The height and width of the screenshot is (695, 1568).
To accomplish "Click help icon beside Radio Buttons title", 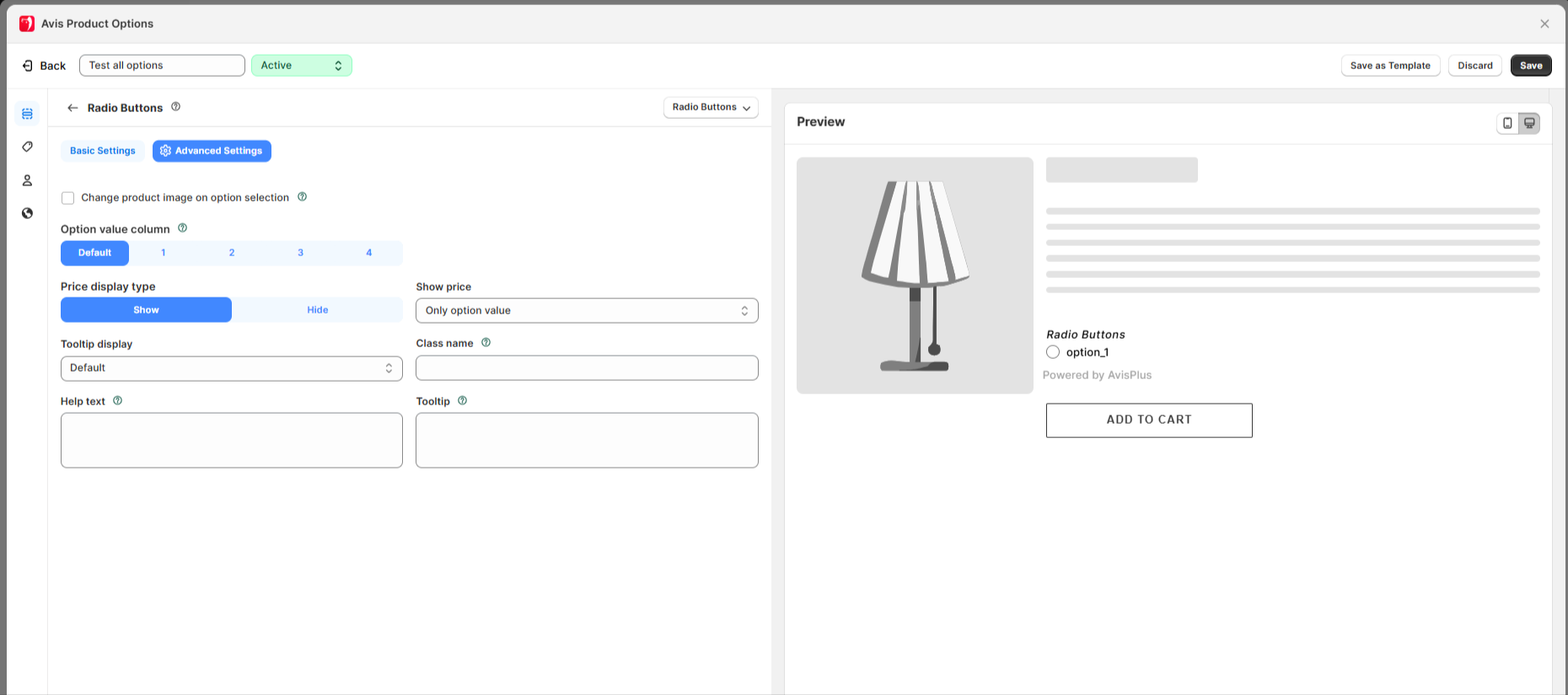I will click(x=176, y=107).
